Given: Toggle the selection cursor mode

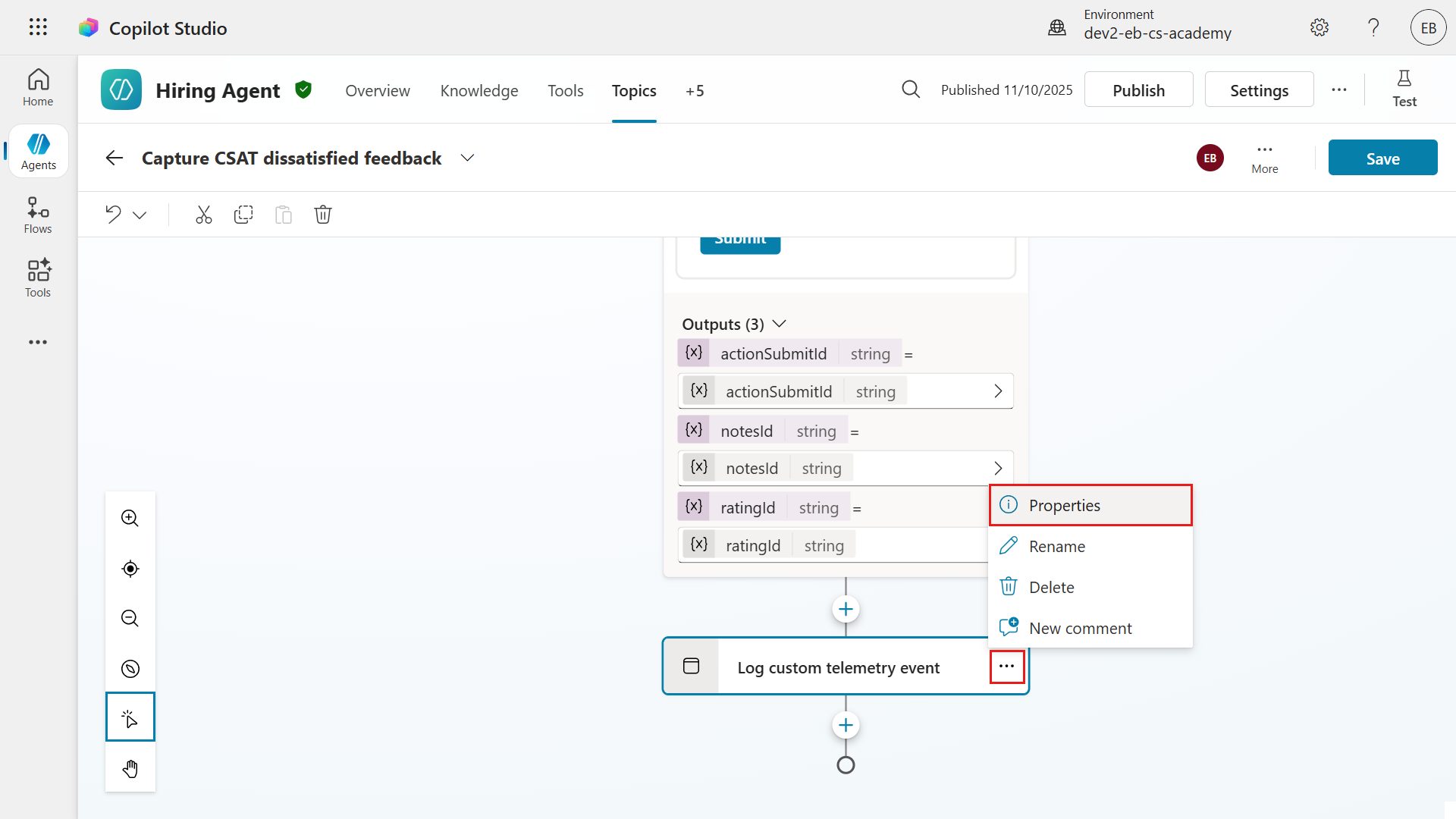Looking at the screenshot, I should pyautogui.click(x=130, y=717).
